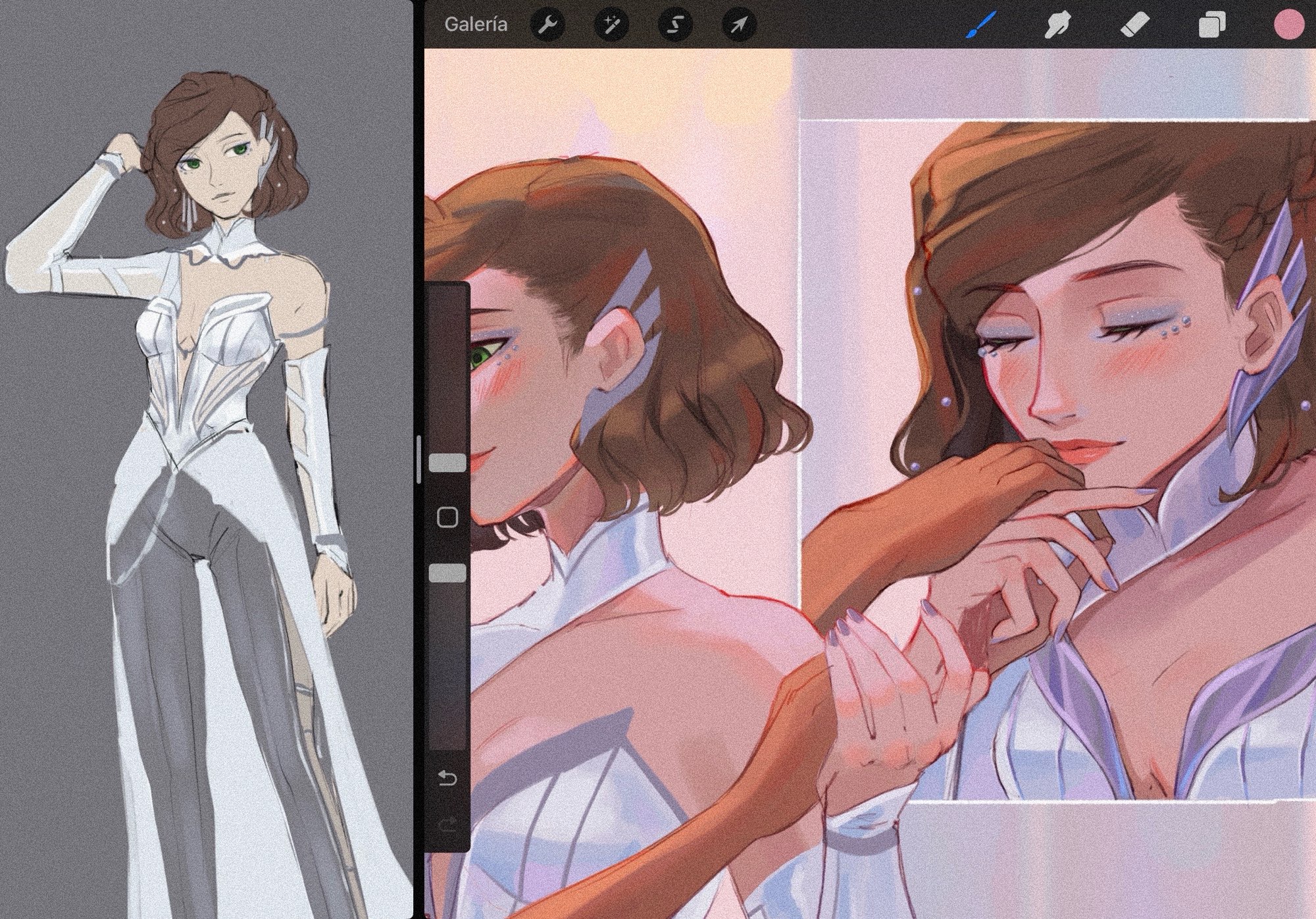Select the Brush tool

(x=981, y=26)
